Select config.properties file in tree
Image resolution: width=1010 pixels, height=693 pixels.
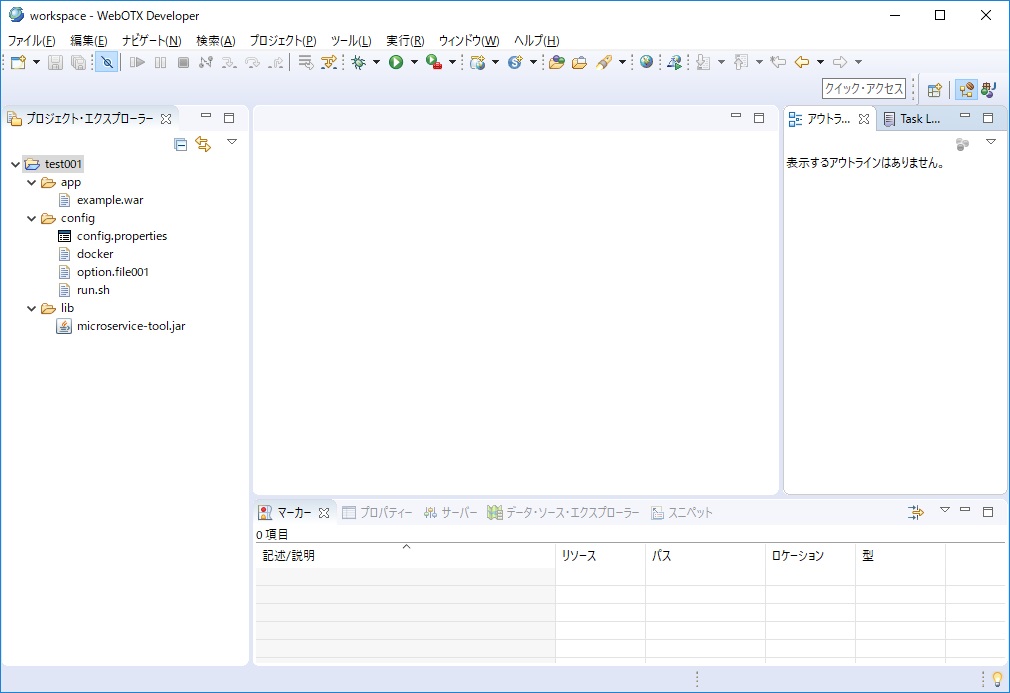click(x=121, y=236)
